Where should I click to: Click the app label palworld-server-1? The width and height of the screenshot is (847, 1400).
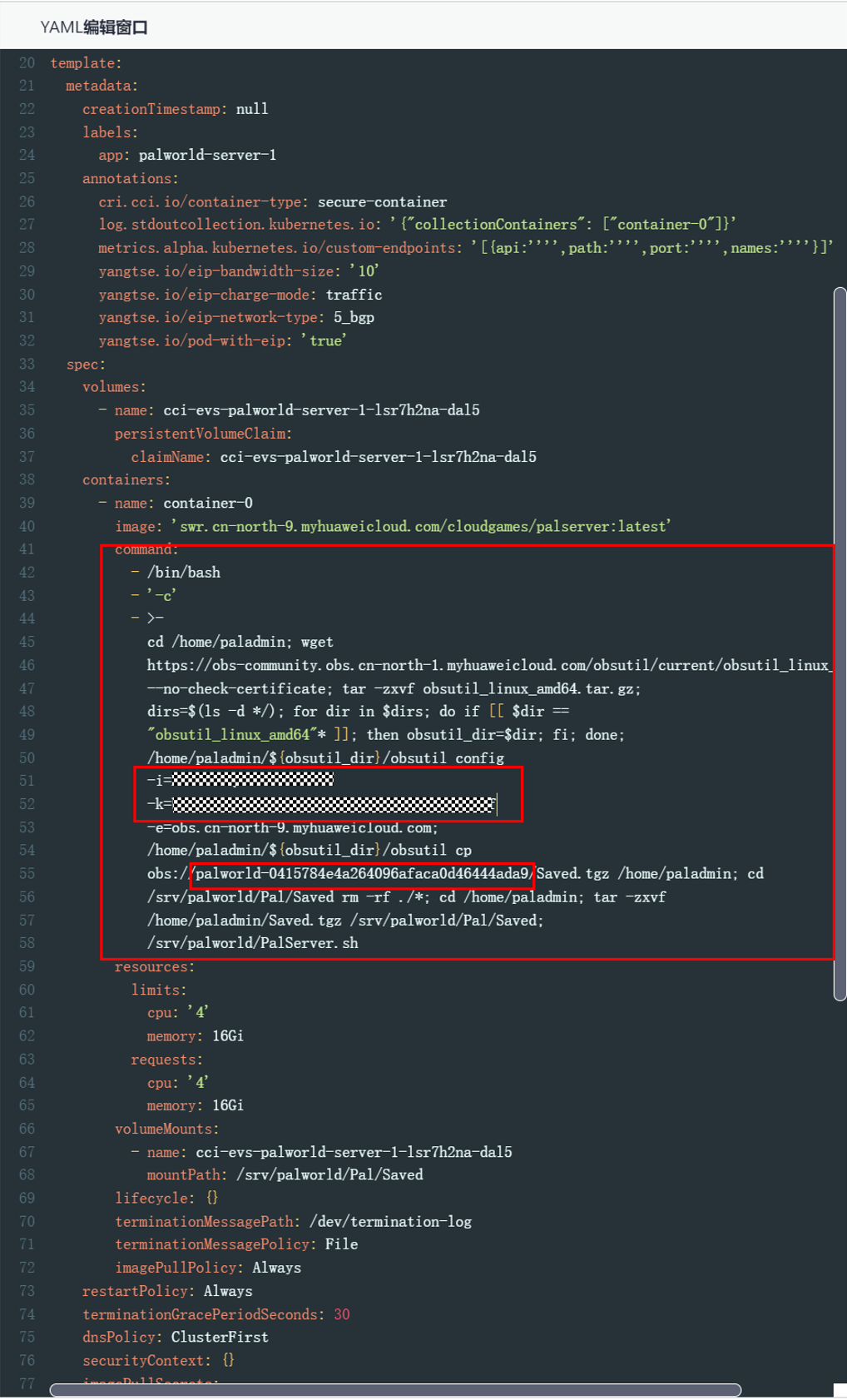click(207, 155)
